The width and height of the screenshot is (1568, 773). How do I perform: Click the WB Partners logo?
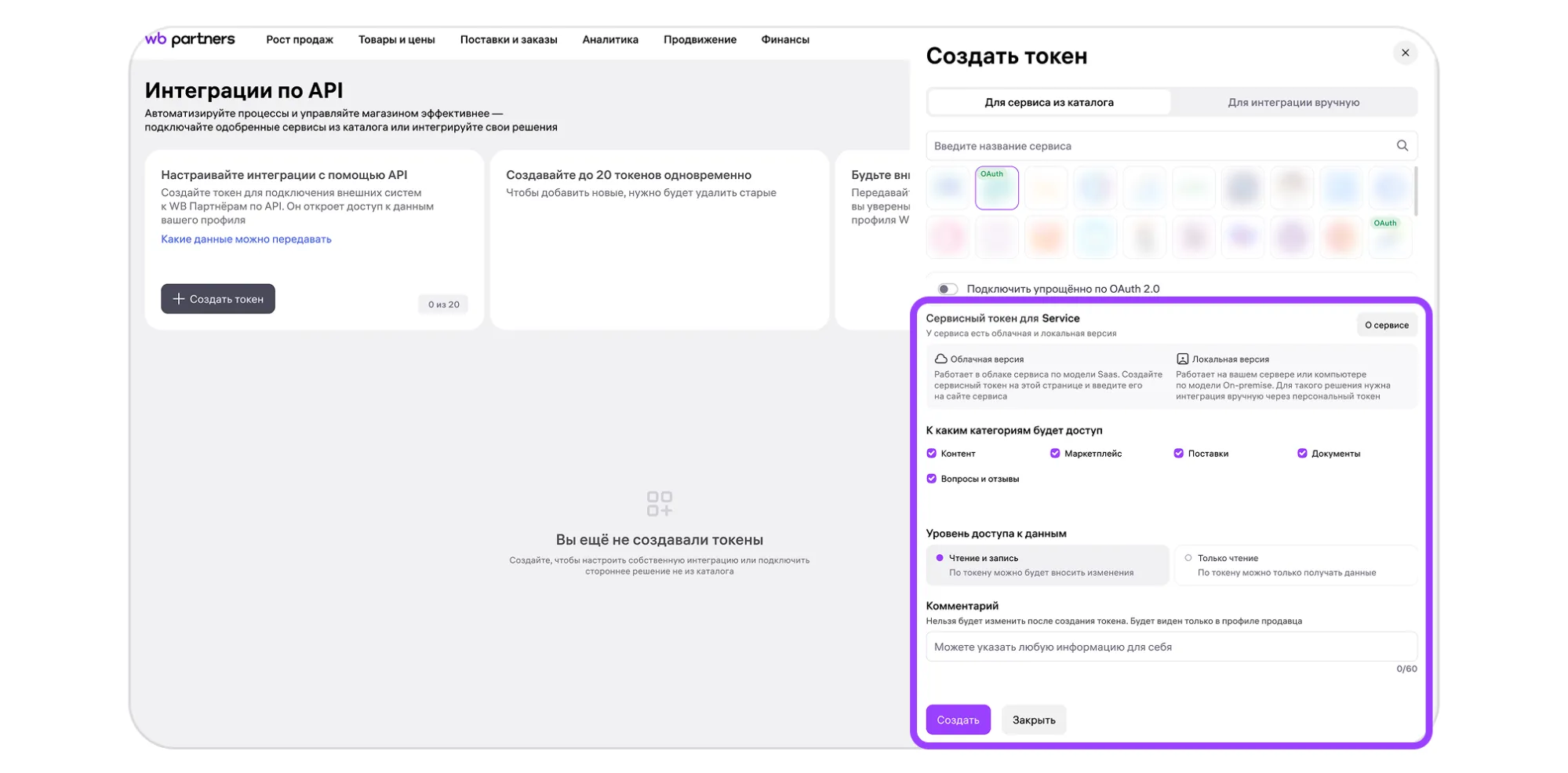click(190, 39)
